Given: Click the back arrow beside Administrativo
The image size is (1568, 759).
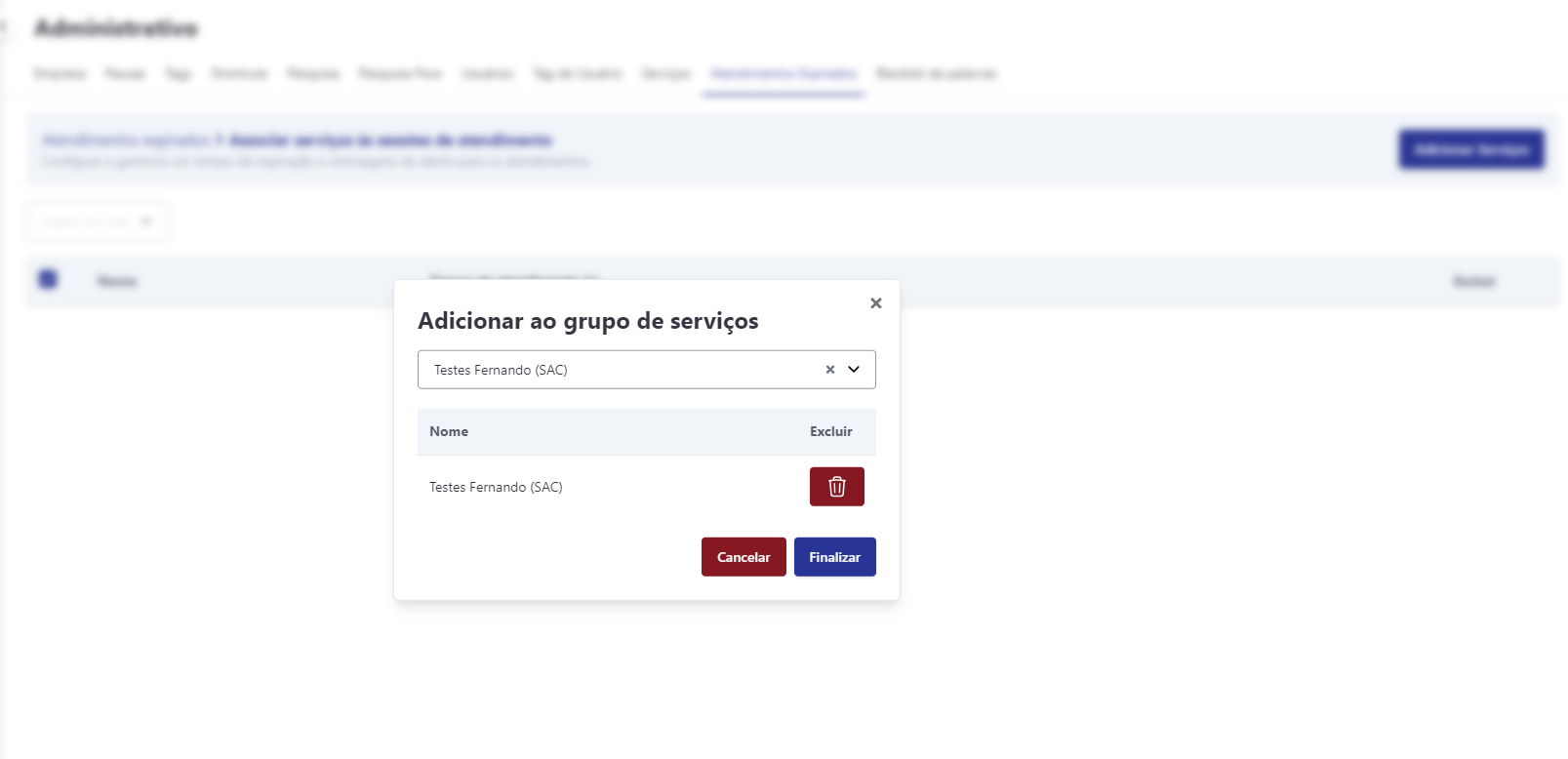Looking at the screenshot, I should click(5, 28).
